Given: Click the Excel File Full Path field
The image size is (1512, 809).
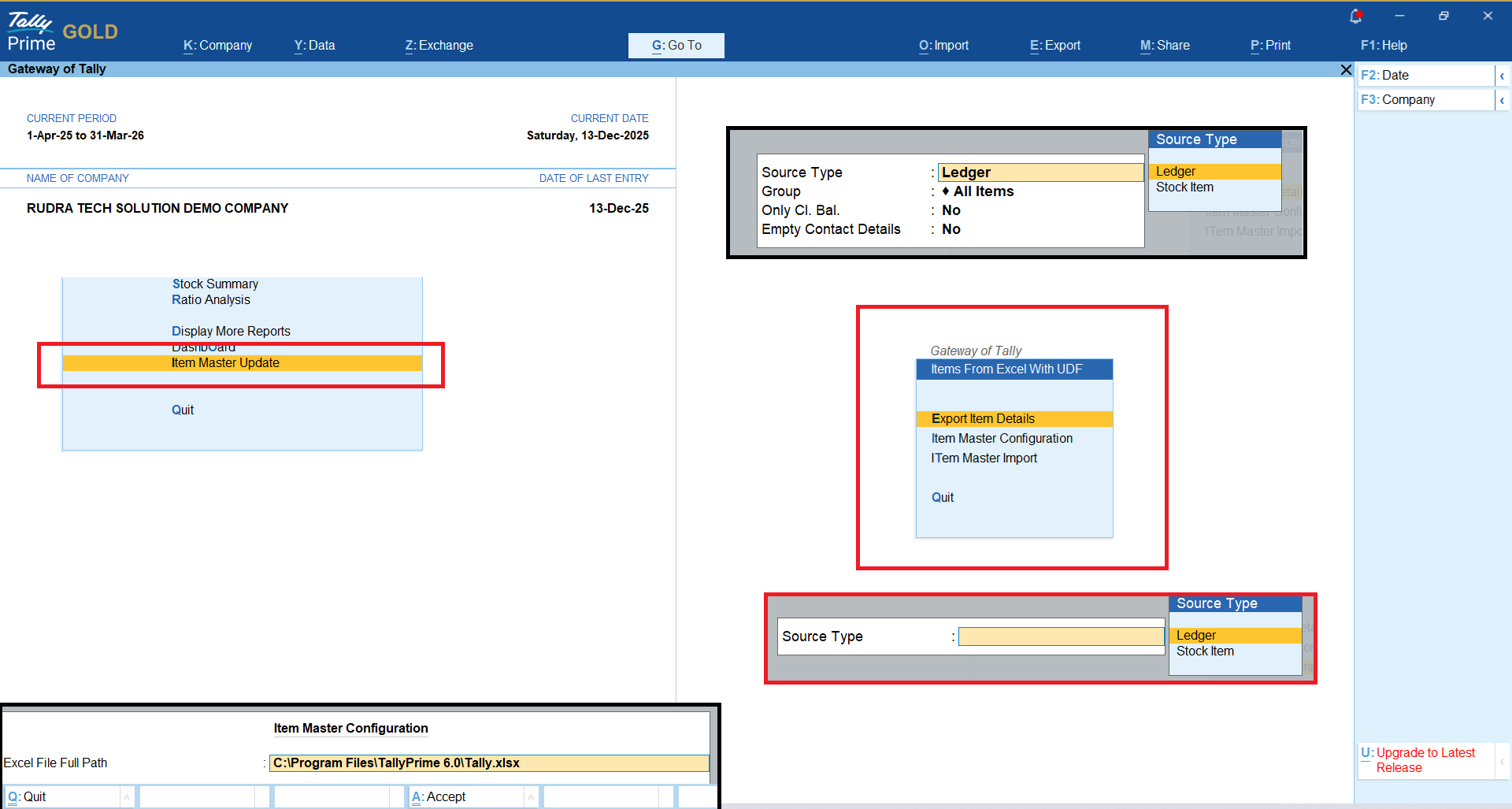Looking at the screenshot, I should (x=488, y=763).
